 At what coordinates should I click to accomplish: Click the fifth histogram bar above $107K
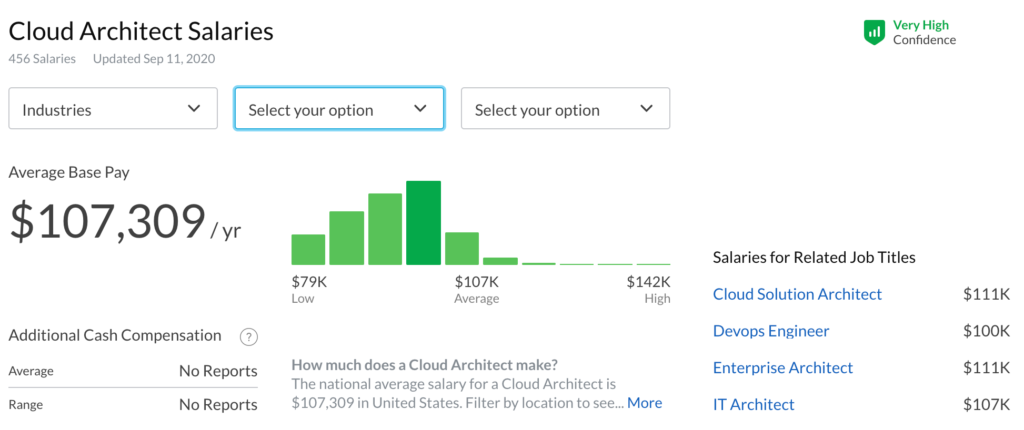click(462, 248)
